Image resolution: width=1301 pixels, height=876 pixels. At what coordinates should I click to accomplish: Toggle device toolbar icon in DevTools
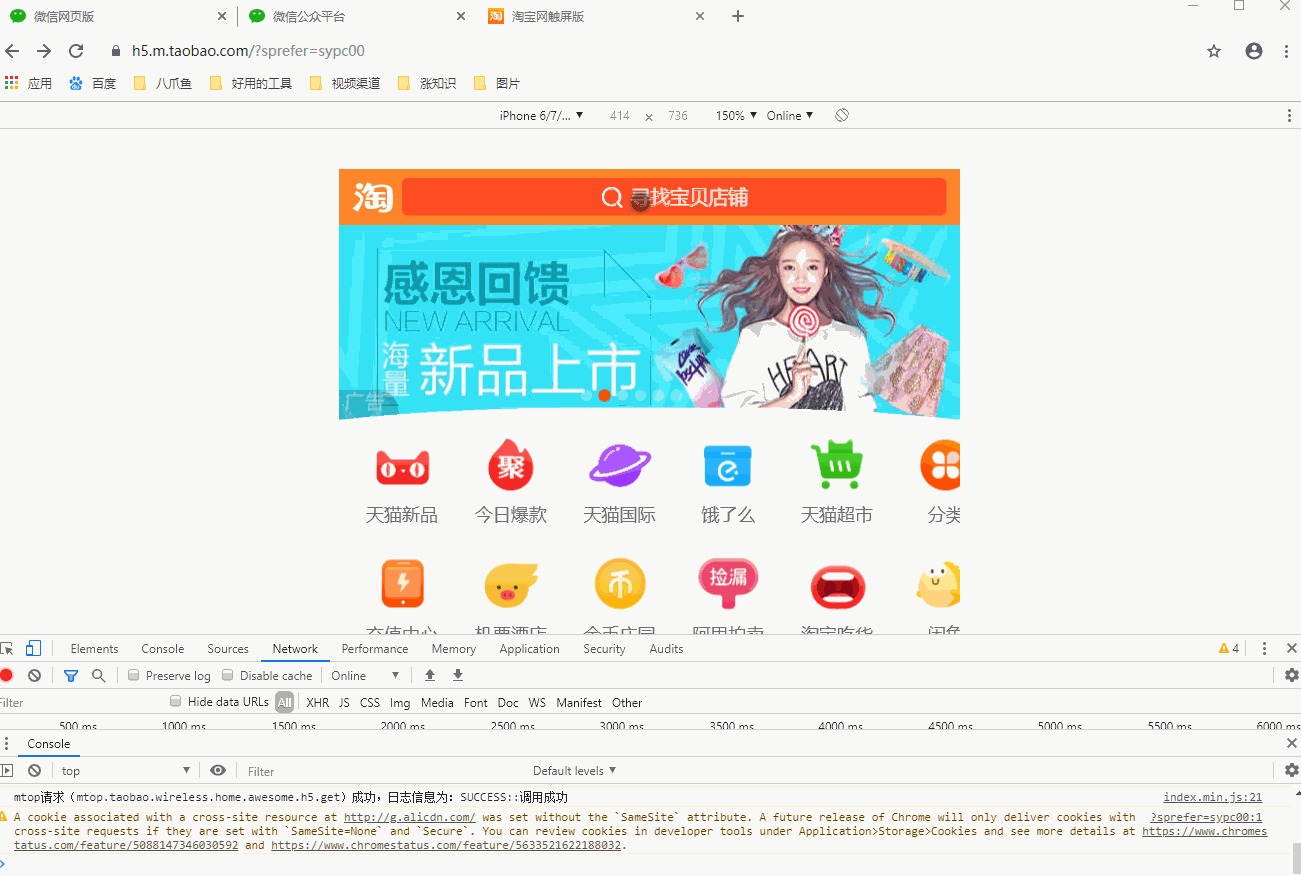(x=33, y=648)
